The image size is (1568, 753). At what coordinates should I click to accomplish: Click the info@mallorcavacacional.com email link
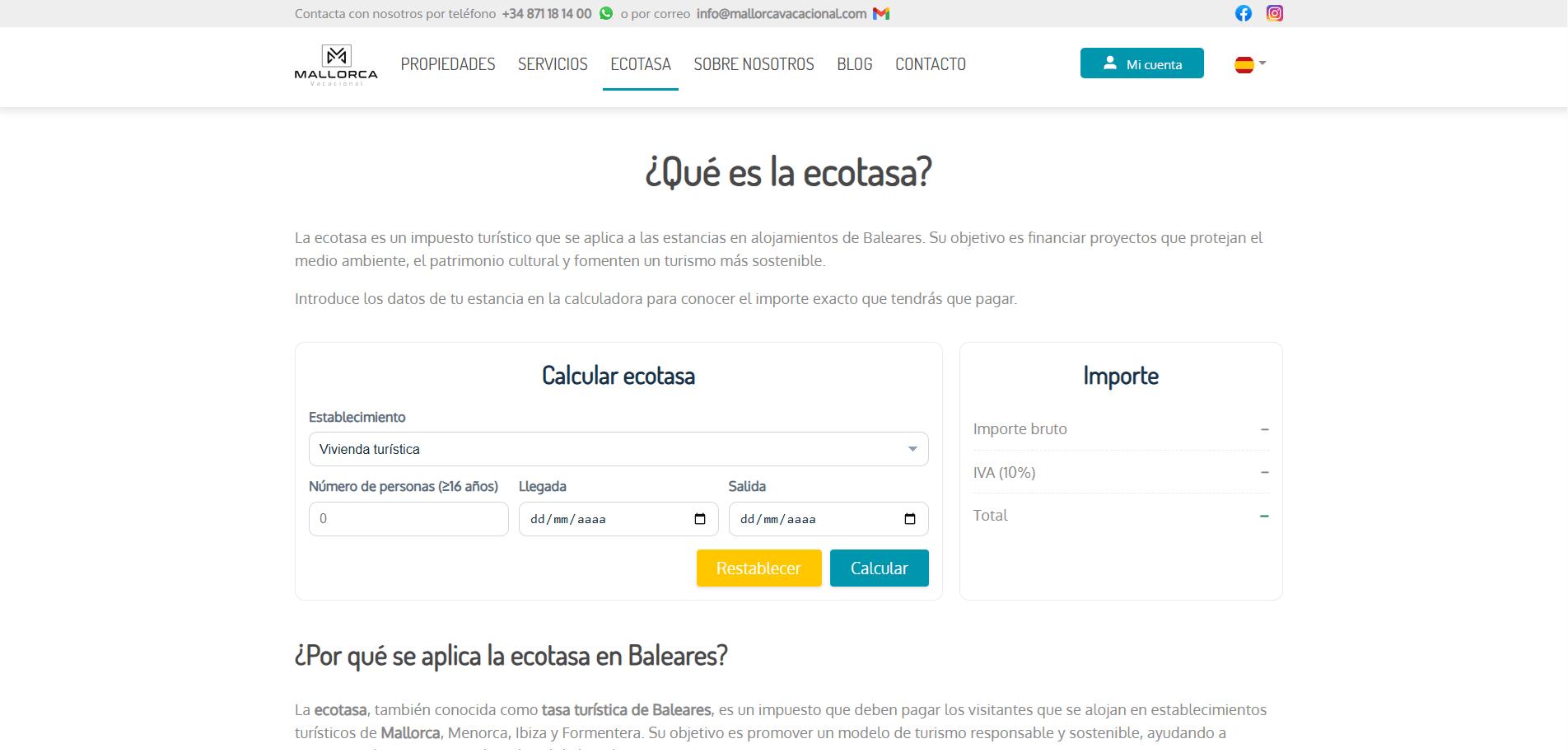coord(782,14)
